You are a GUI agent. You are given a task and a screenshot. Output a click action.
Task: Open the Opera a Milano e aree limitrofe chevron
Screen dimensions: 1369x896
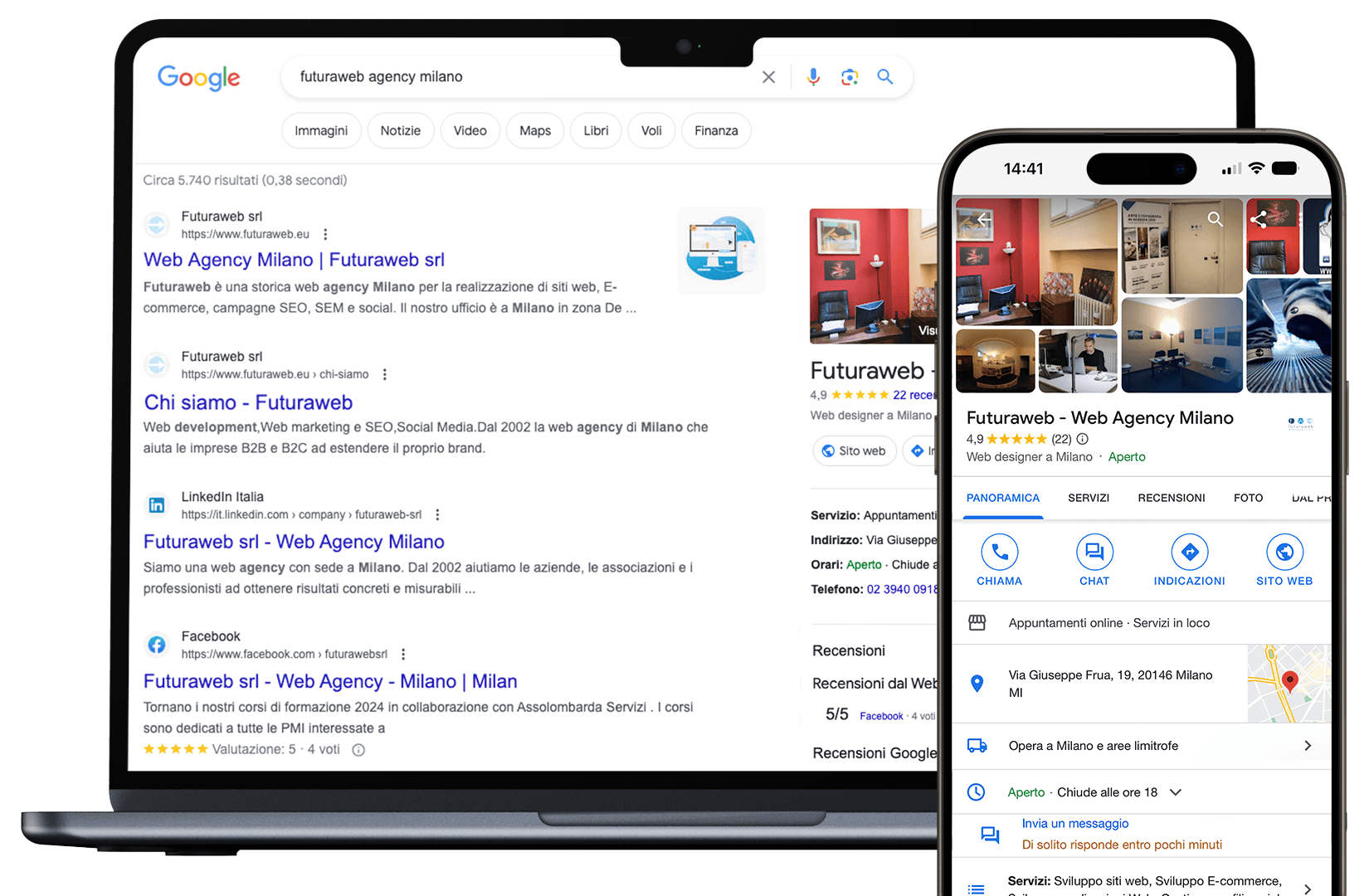[1308, 746]
